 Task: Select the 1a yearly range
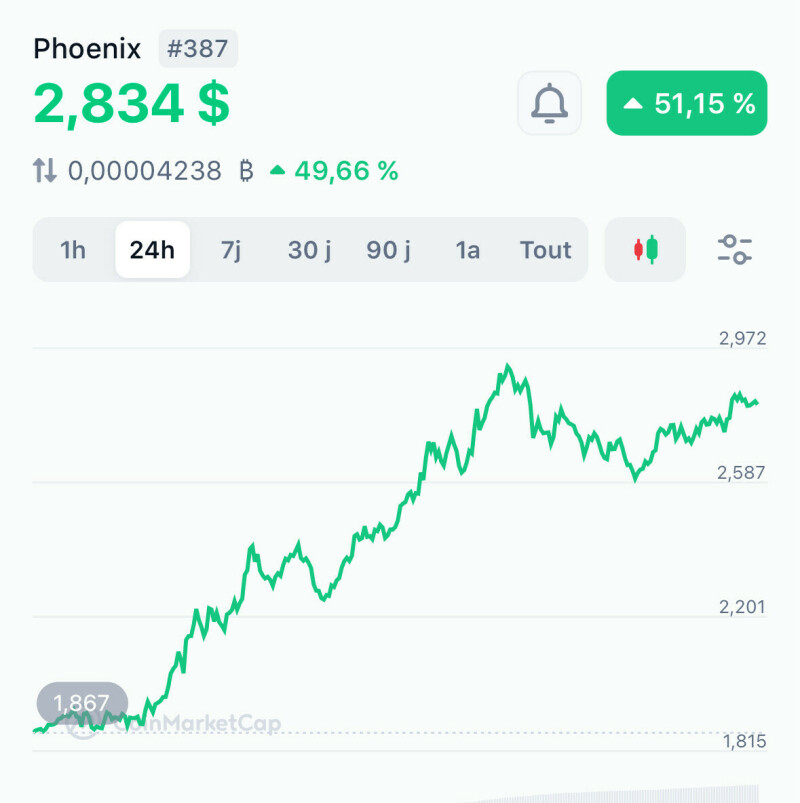467,250
